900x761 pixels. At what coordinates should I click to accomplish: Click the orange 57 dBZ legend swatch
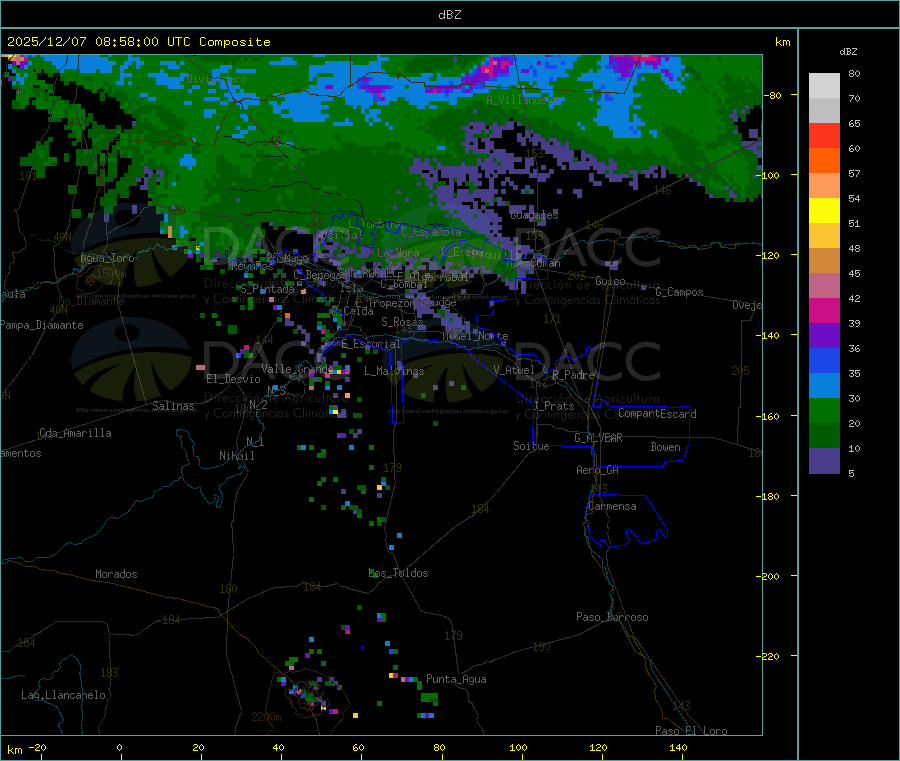[824, 161]
